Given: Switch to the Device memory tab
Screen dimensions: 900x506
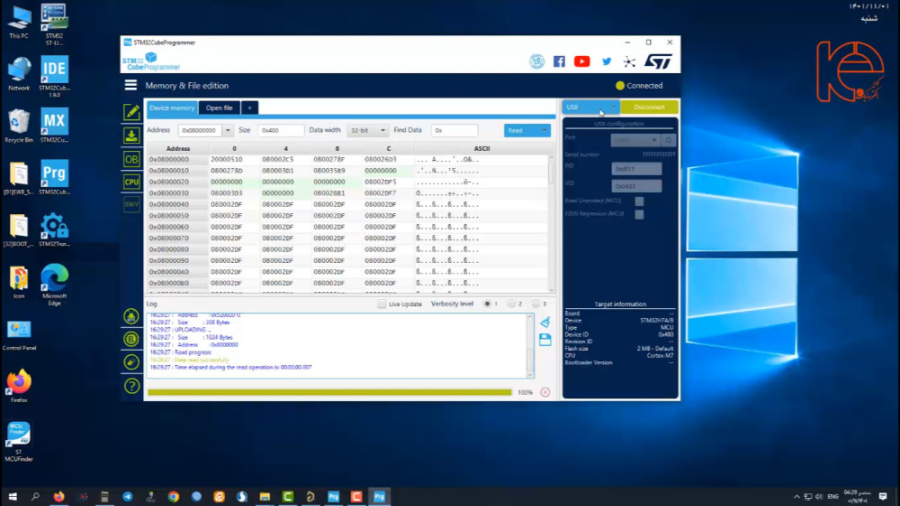Looking at the screenshot, I should (x=172, y=108).
